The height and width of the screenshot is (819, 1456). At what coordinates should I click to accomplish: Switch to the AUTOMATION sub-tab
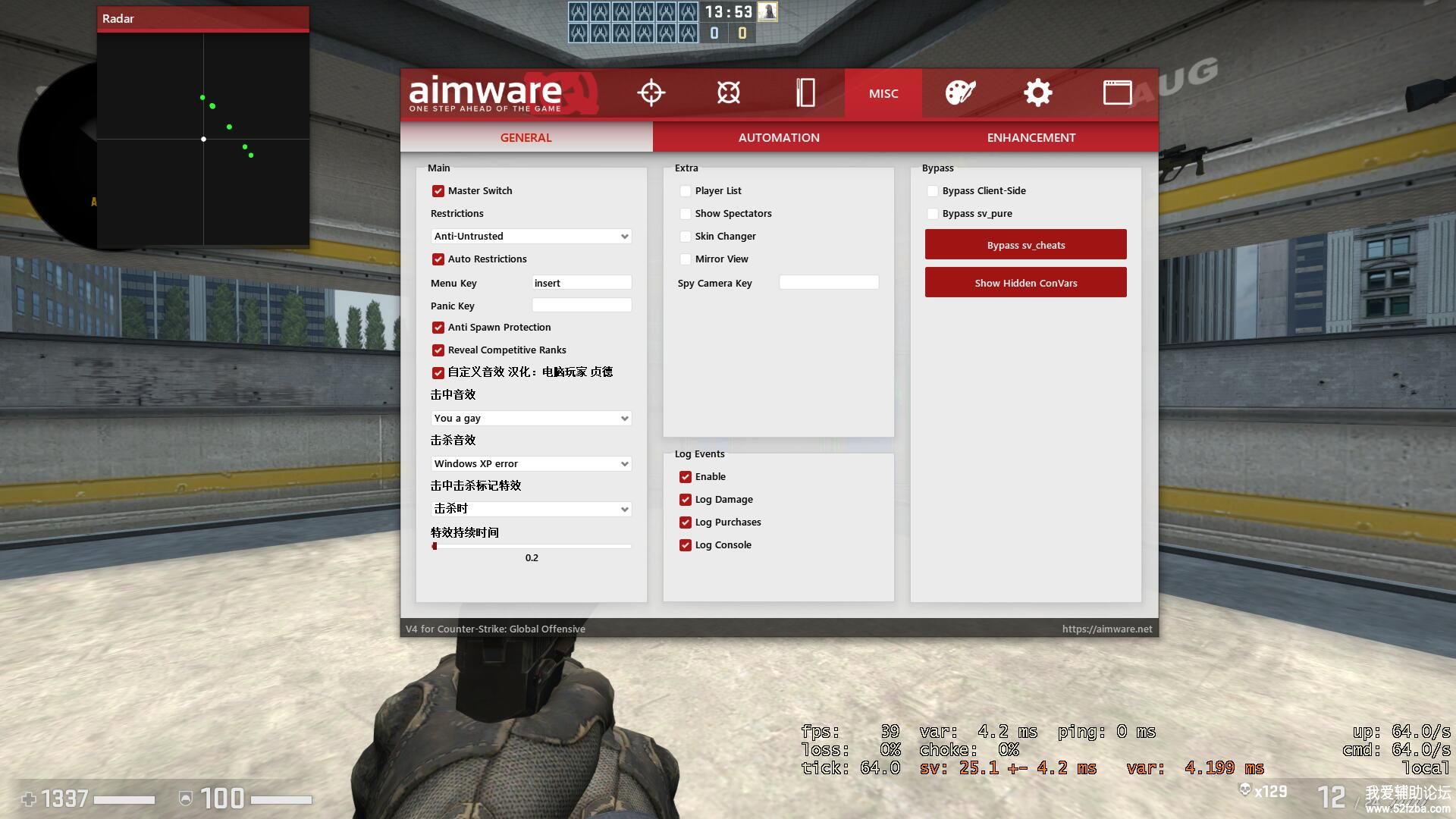pyautogui.click(x=779, y=137)
